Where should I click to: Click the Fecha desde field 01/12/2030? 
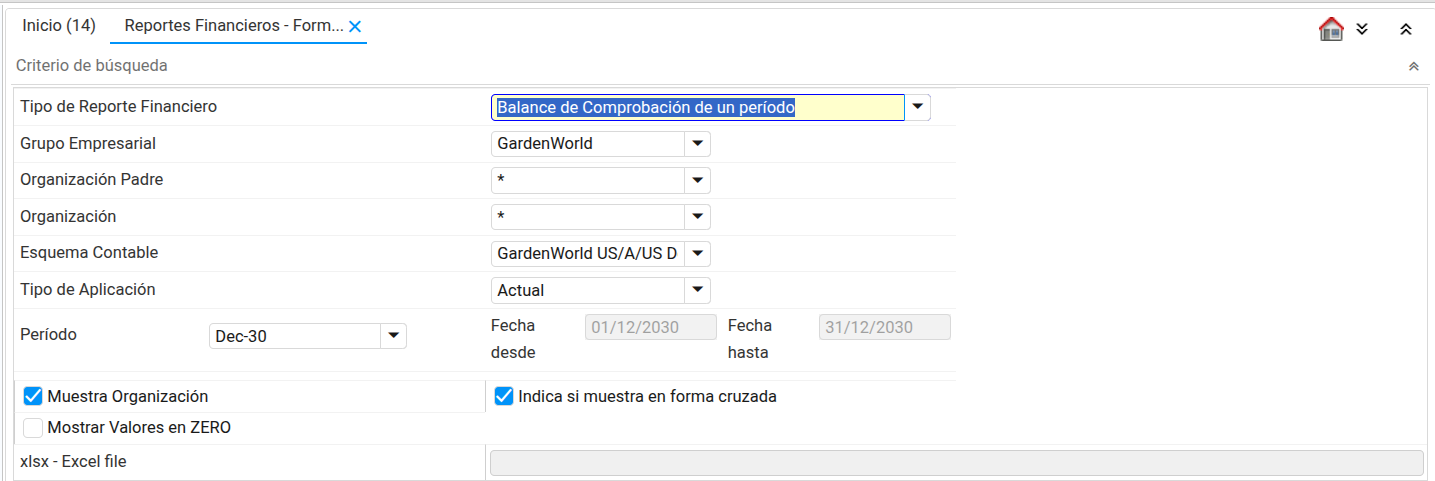[x=651, y=327]
